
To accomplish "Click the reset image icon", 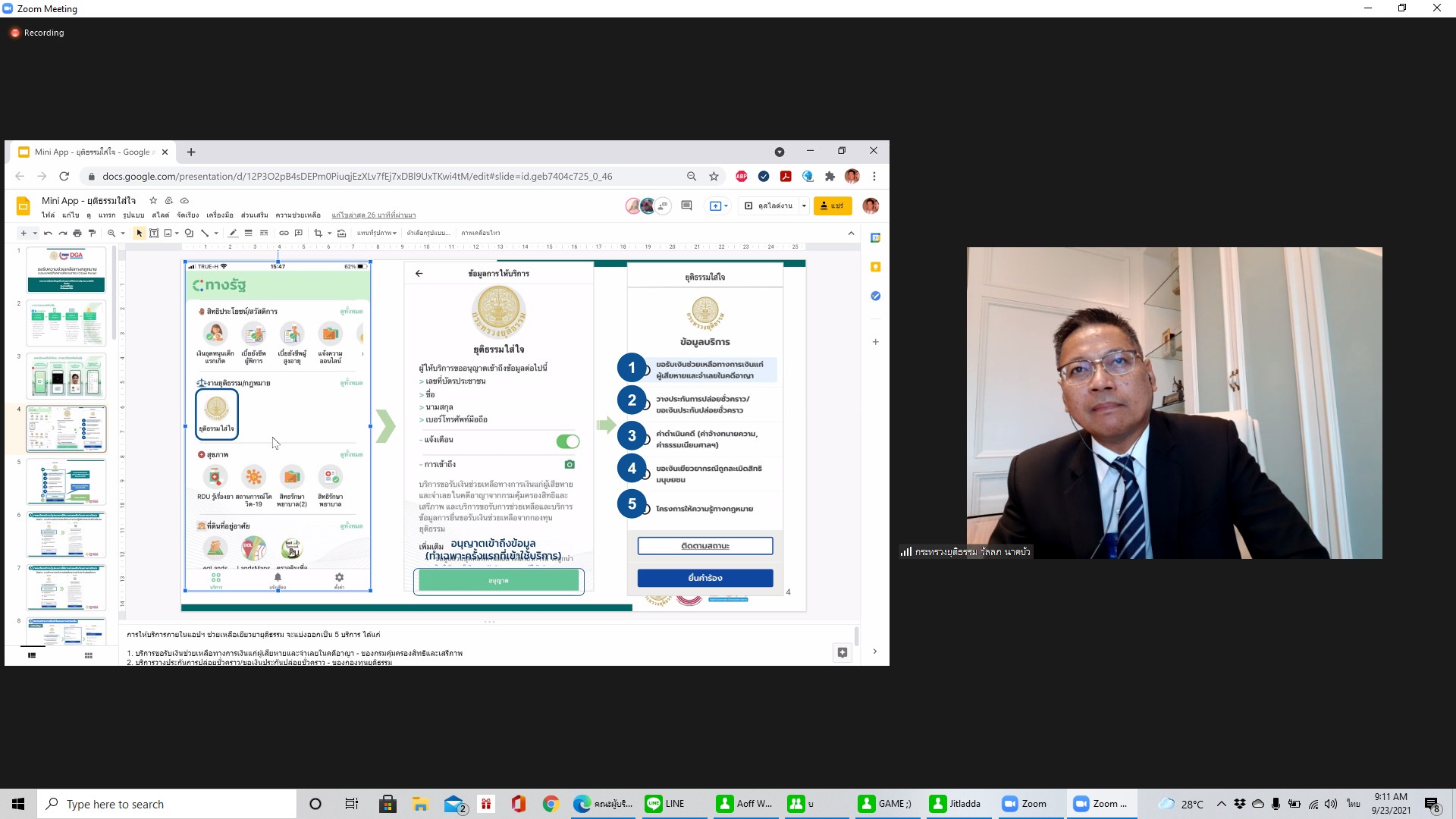I will pyautogui.click(x=342, y=233).
